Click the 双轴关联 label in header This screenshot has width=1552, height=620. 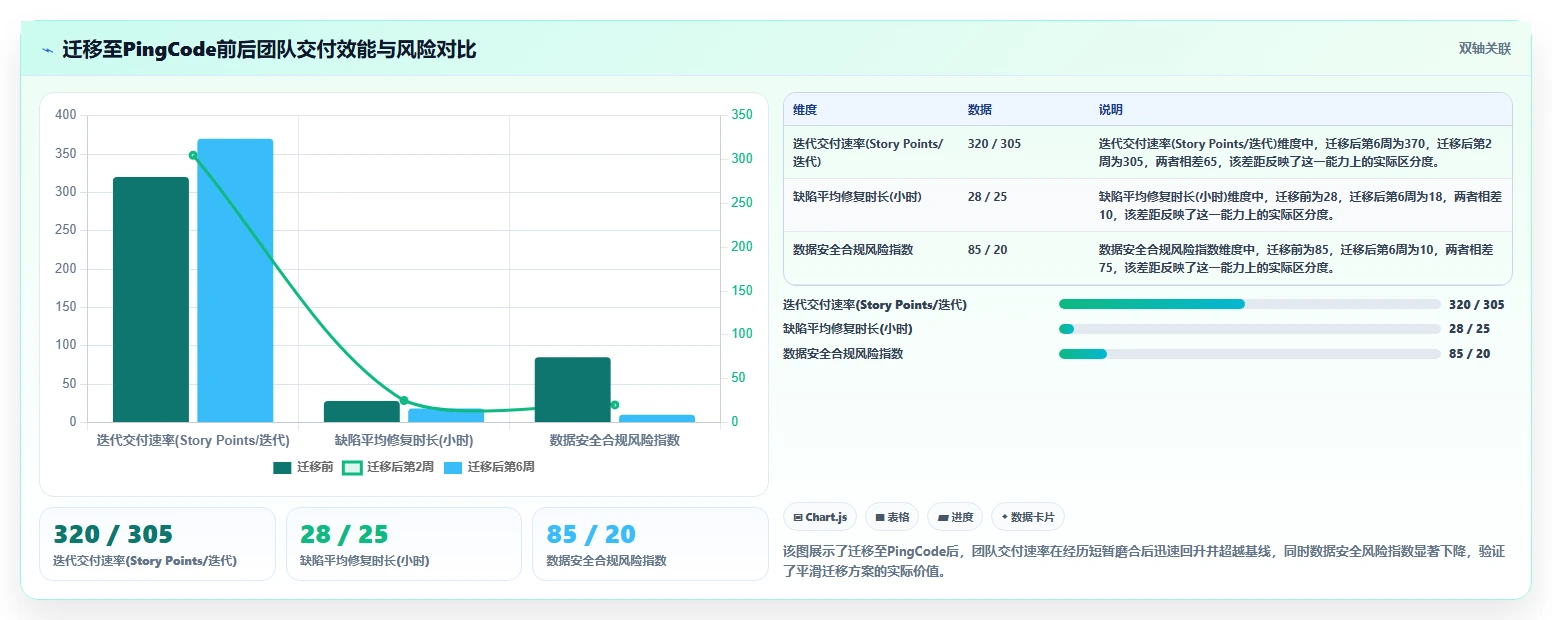click(1484, 49)
